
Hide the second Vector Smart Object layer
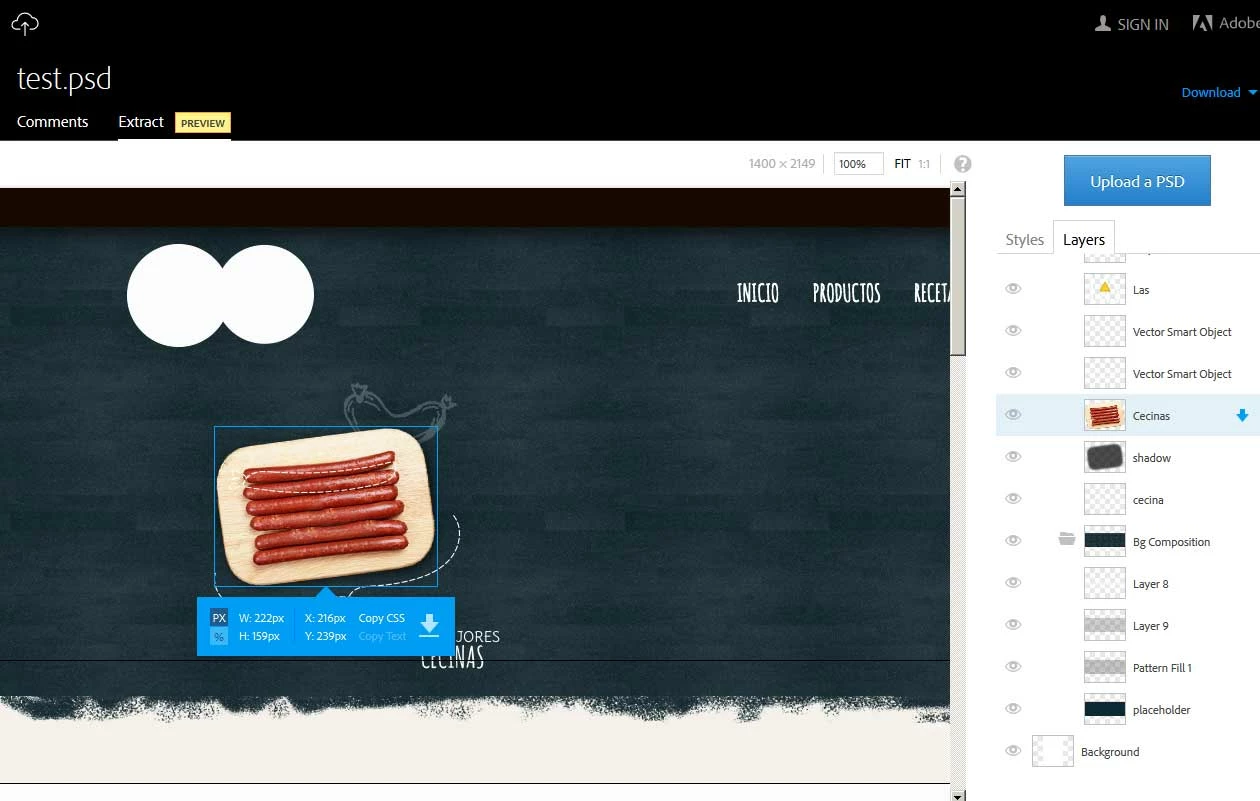[1013, 373]
